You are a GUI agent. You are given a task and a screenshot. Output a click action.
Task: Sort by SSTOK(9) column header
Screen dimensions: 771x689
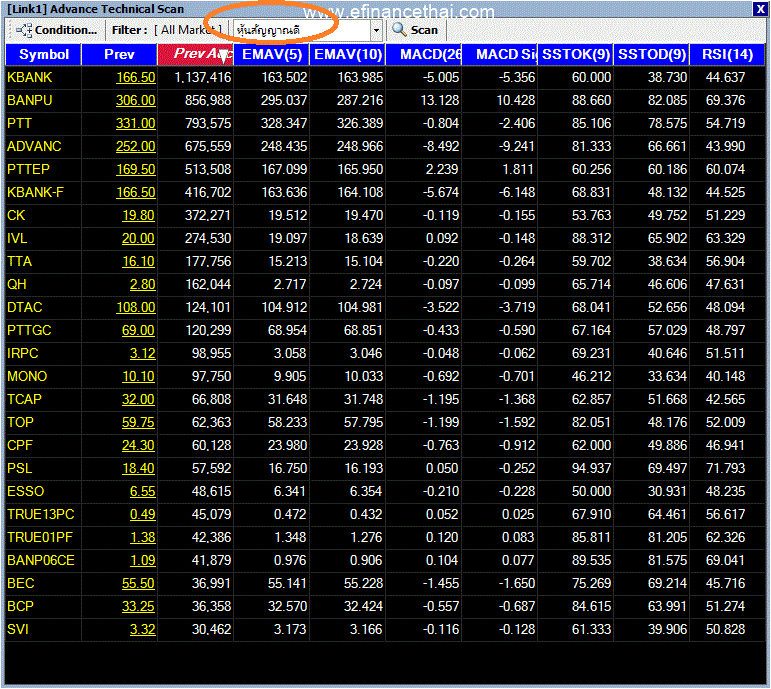[576, 54]
